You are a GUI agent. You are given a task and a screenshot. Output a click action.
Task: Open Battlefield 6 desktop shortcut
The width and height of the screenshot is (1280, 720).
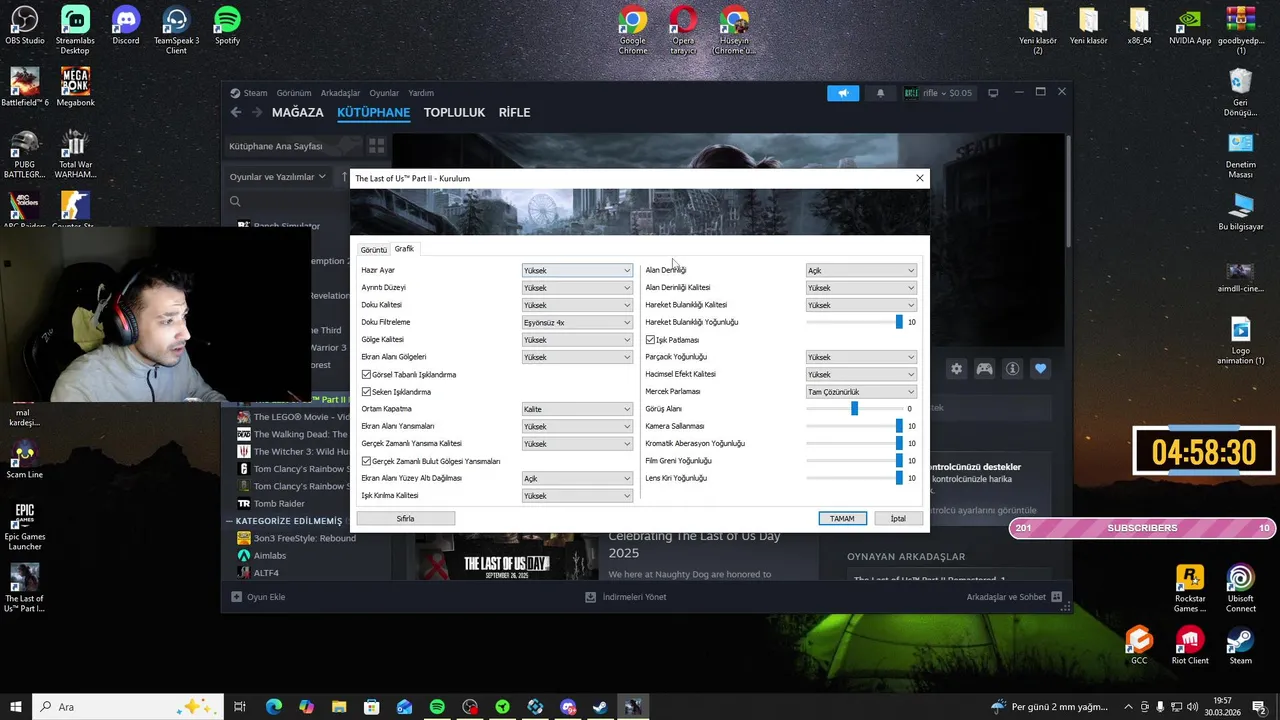point(25,87)
